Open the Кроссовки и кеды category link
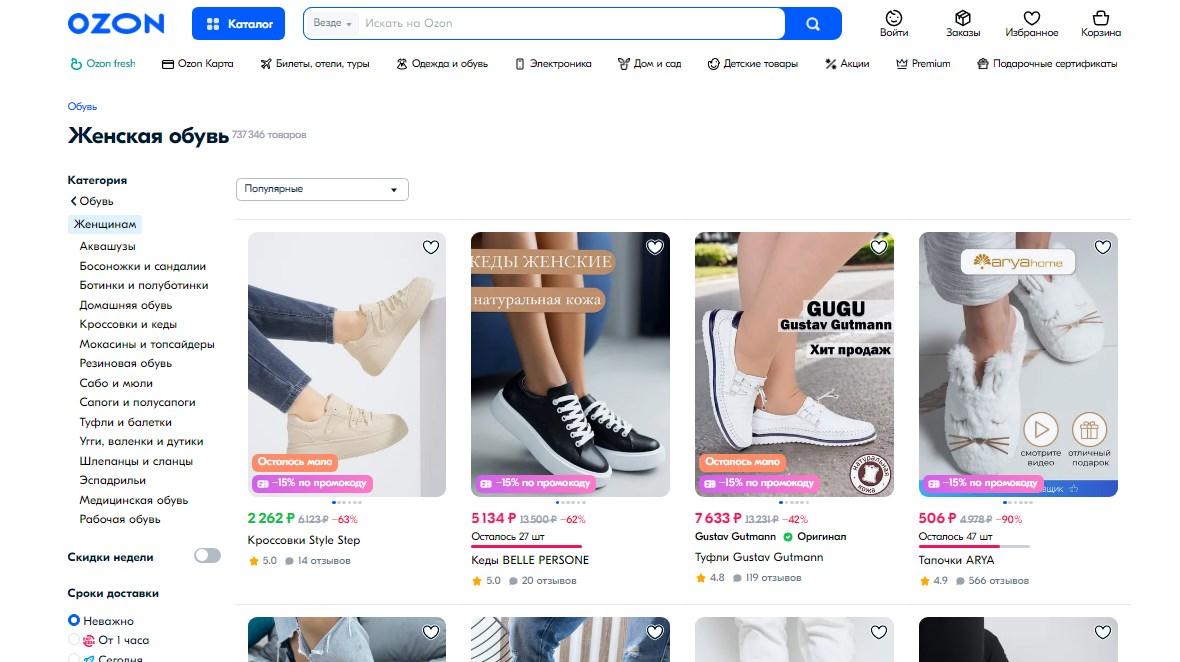This screenshot has height=662, width=1180. click(x=128, y=324)
